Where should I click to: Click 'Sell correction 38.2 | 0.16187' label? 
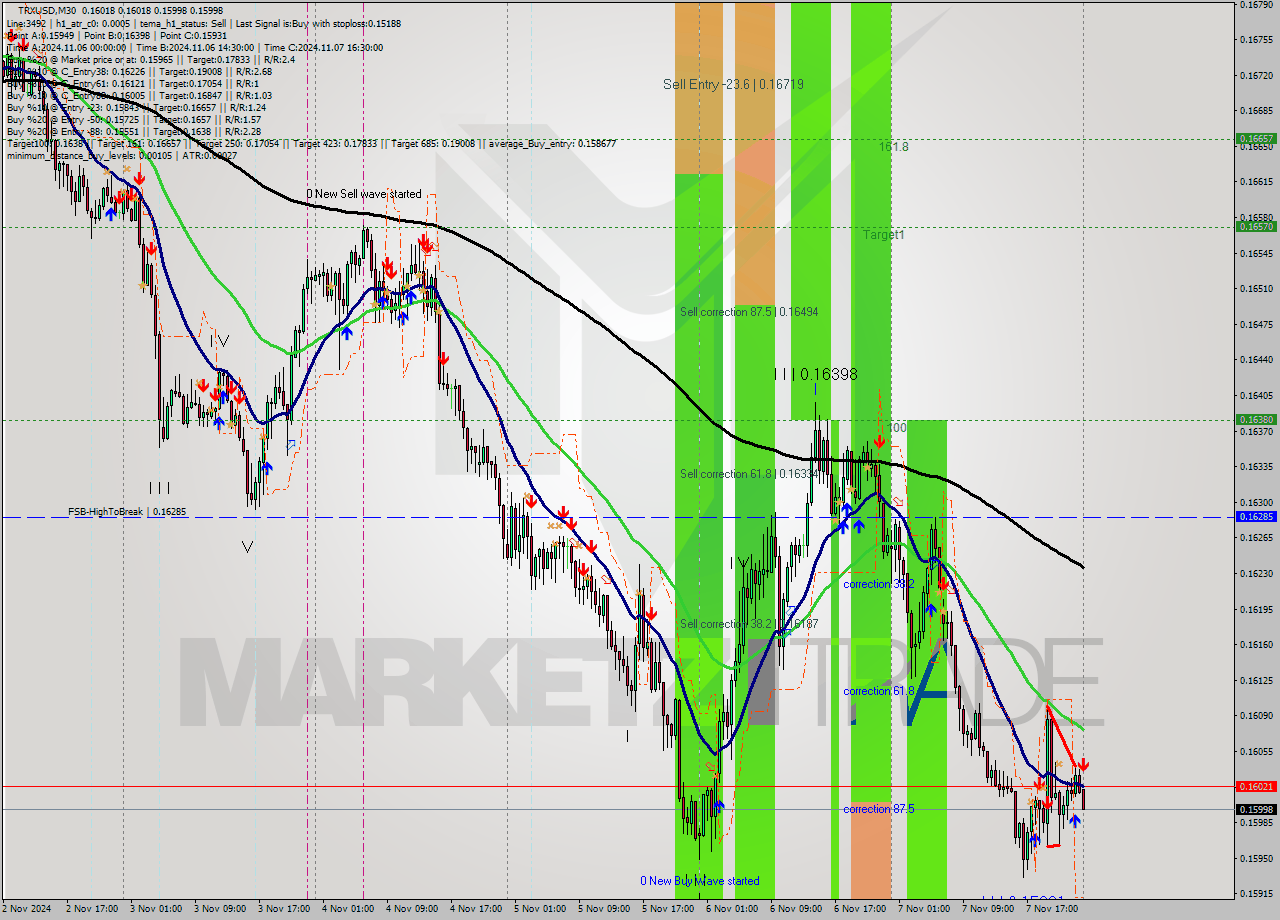tap(749, 624)
